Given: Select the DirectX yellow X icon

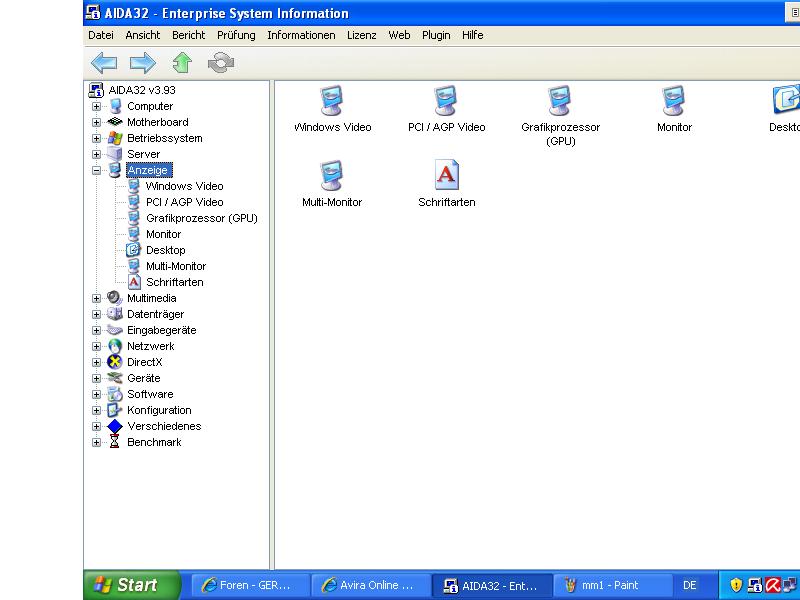Looking at the screenshot, I should 115,362.
